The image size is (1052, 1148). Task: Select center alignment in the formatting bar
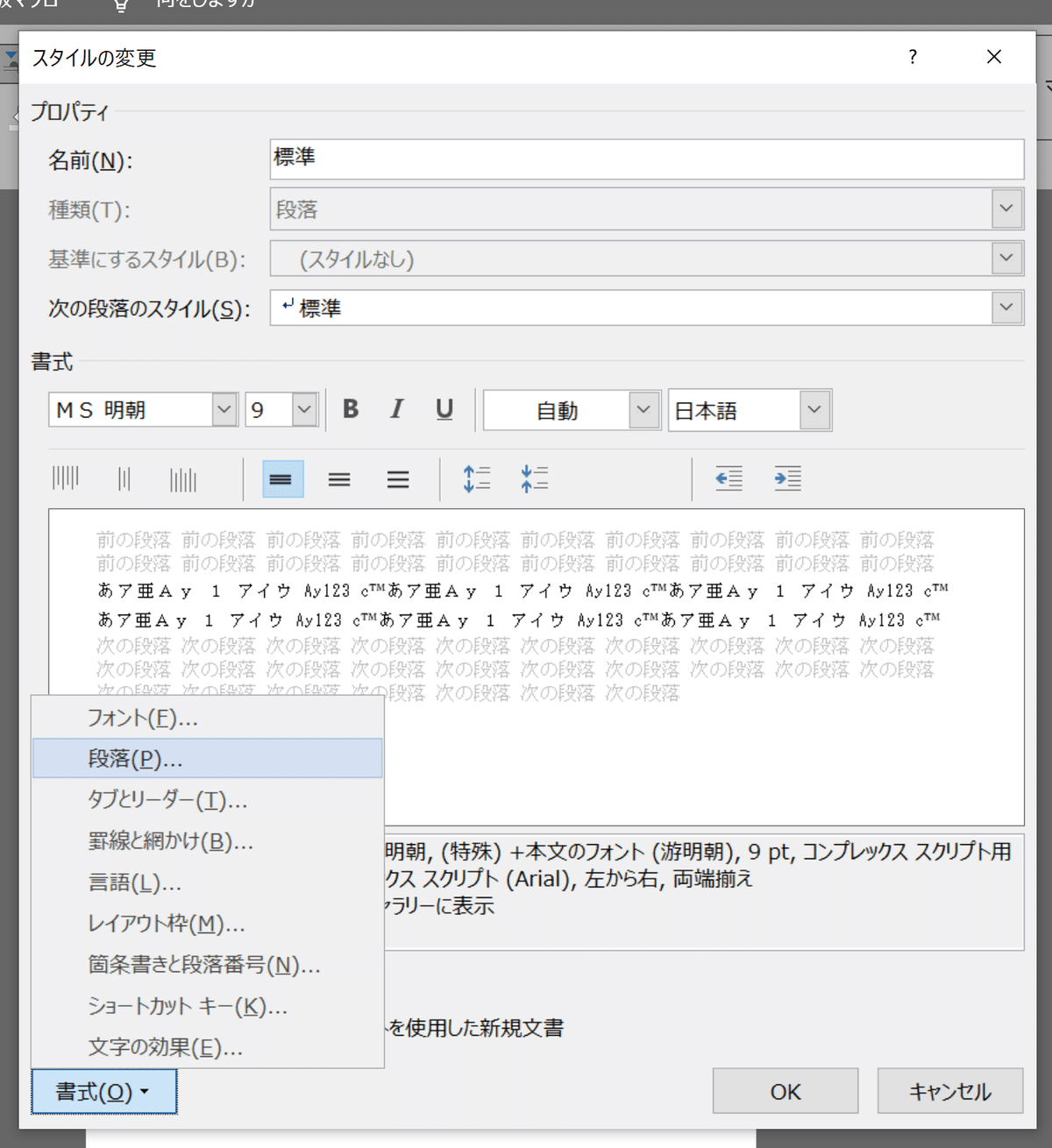[x=339, y=478]
